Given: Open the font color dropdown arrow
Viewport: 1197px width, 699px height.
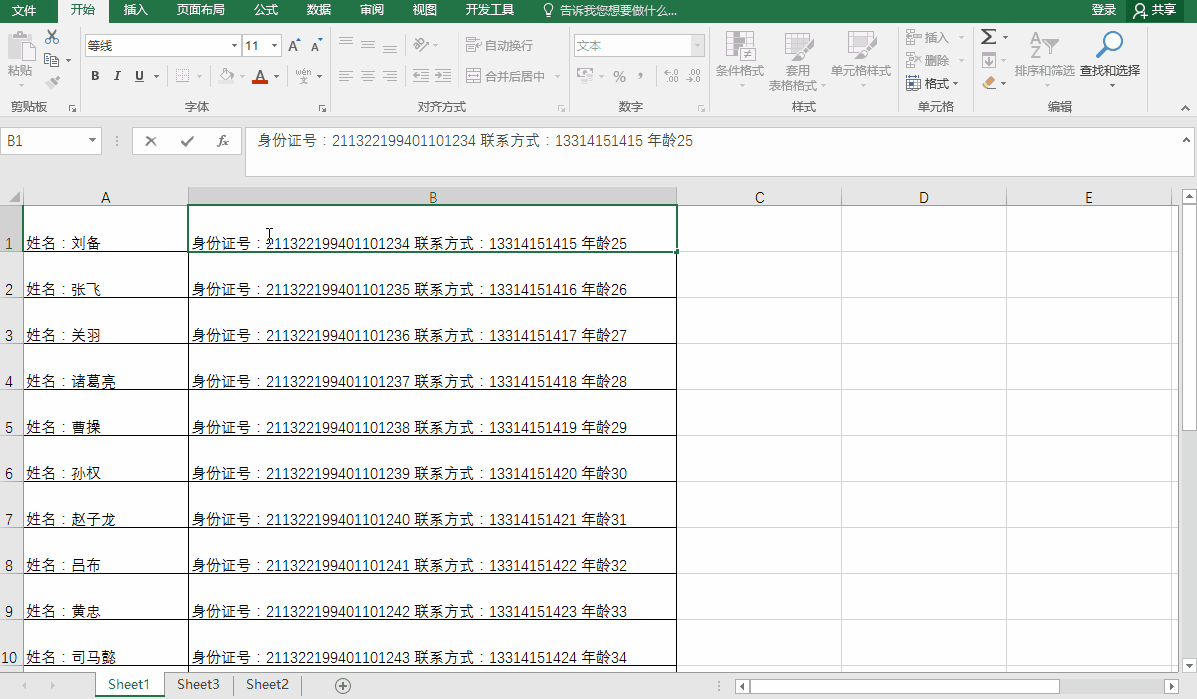Looking at the screenshot, I should tap(276, 76).
